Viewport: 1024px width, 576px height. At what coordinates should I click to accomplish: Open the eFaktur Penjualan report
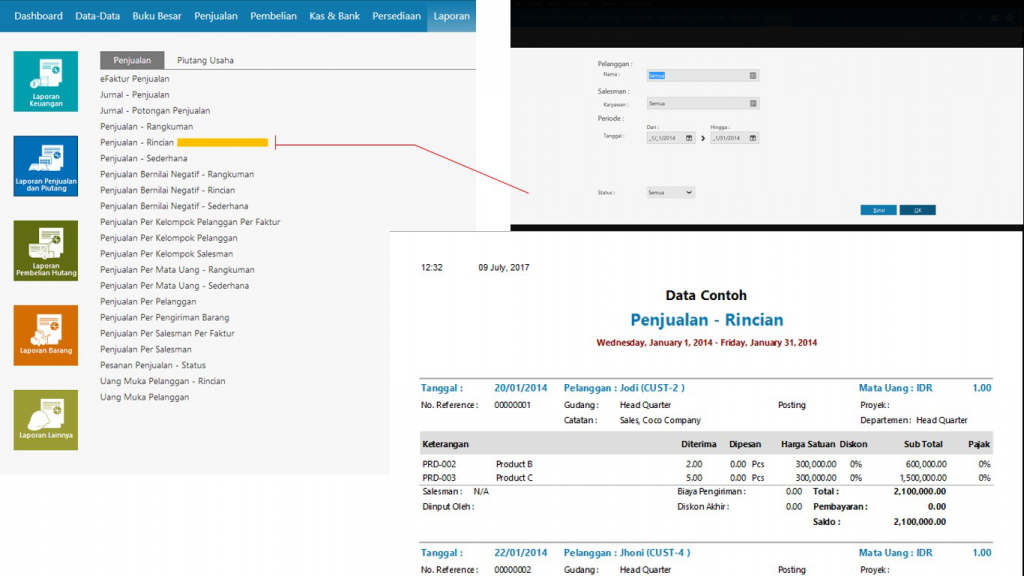point(135,78)
